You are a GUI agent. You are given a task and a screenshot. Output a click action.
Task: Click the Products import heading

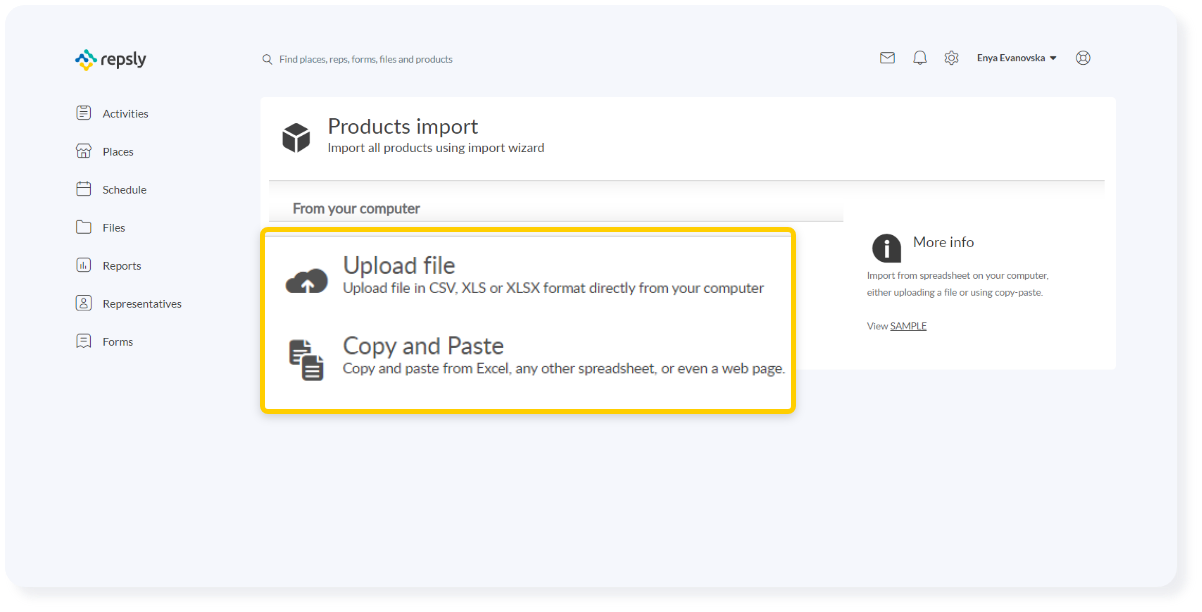coord(403,126)
